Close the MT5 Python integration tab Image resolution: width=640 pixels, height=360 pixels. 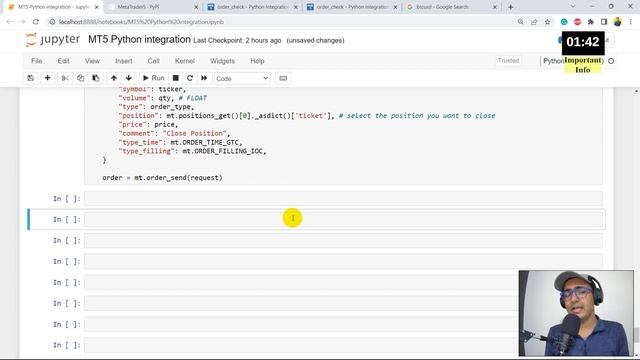click(97, 7)
